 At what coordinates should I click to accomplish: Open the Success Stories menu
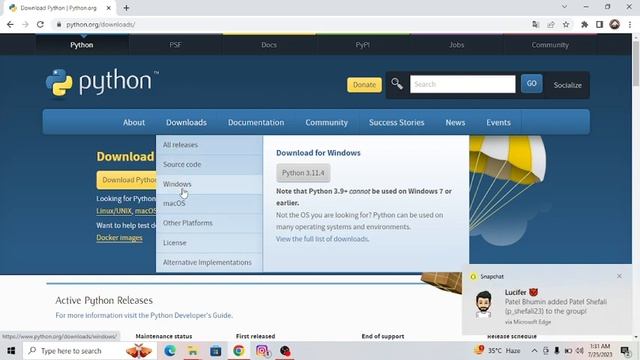396,122
